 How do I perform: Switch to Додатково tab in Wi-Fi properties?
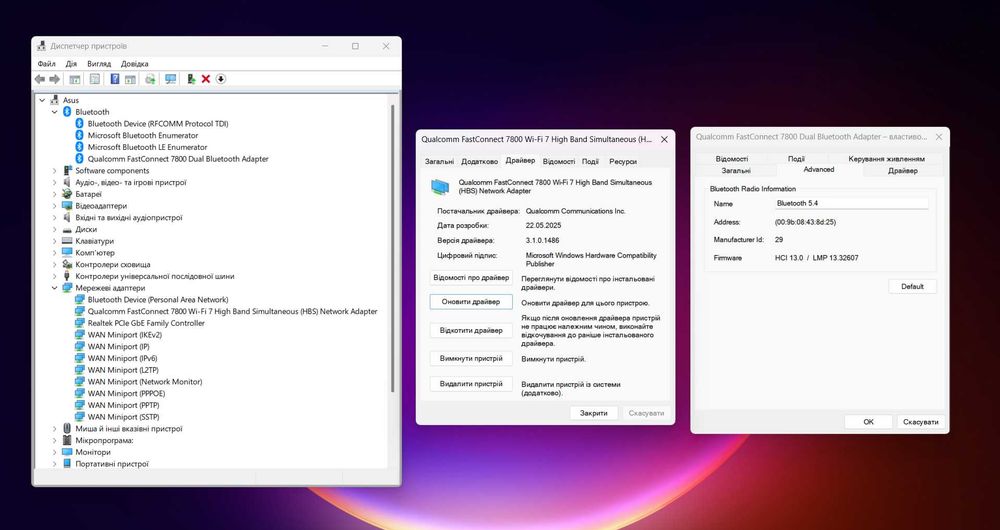pos(480,161)
